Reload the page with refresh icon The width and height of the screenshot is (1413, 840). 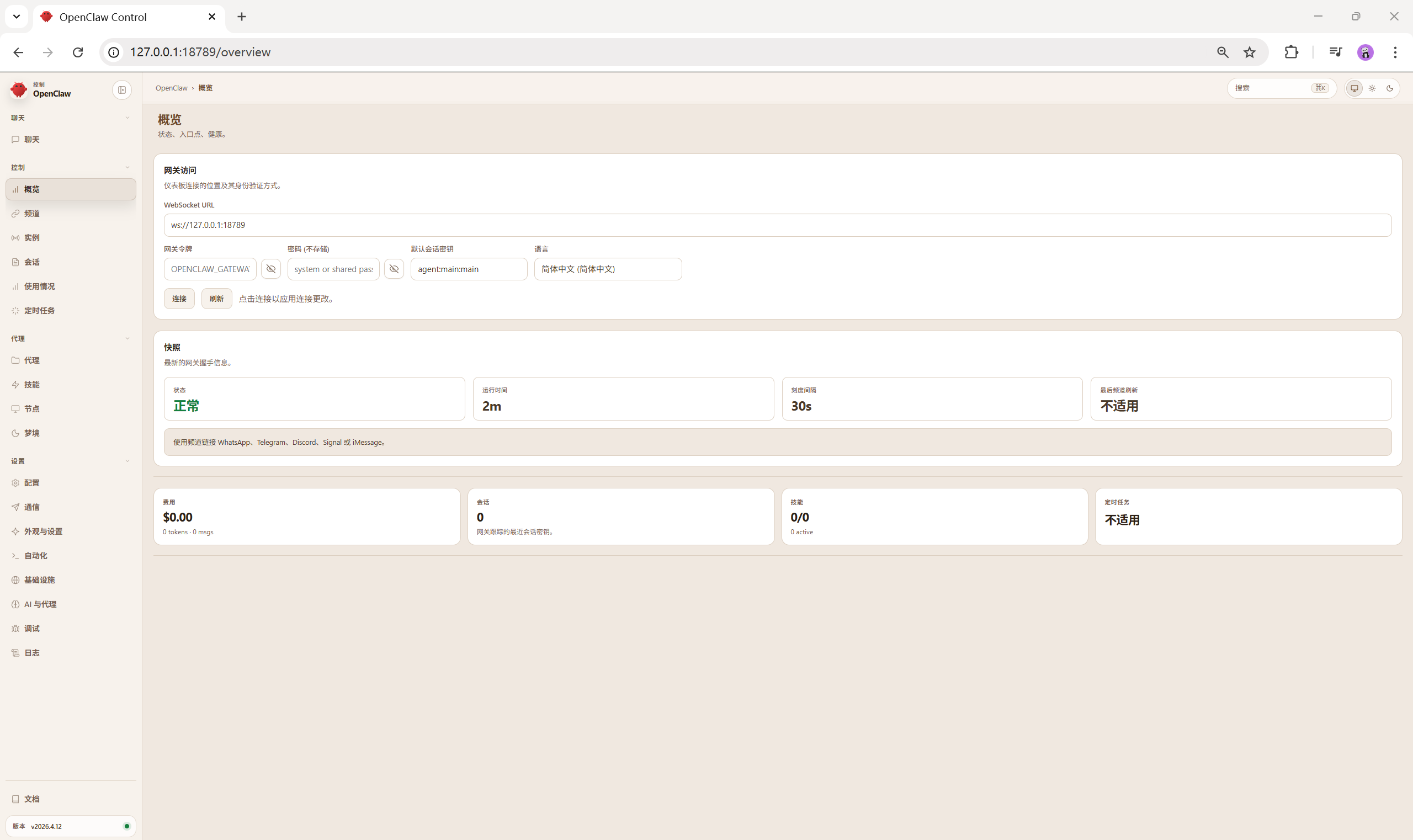(78, 52)
